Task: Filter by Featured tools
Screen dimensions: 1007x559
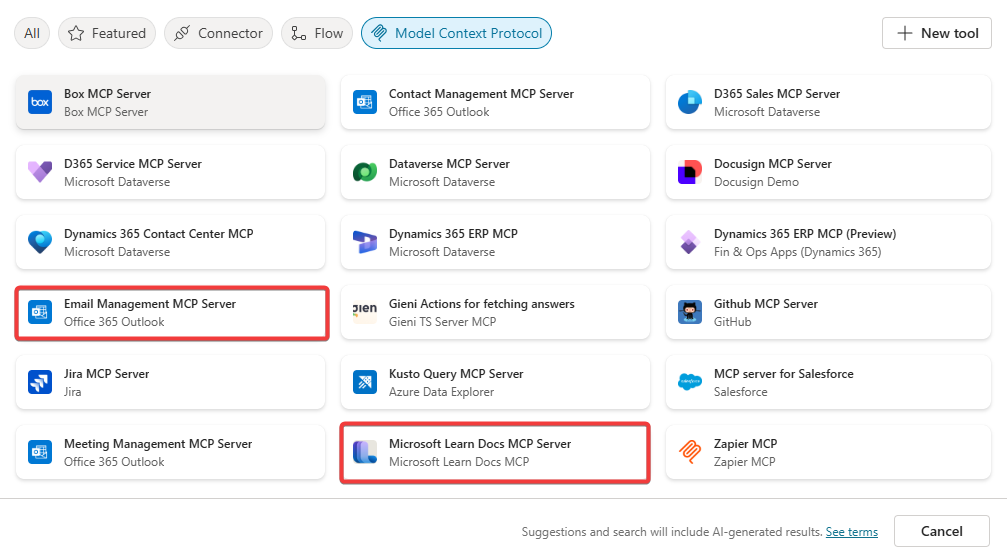Action: (107, 33)
